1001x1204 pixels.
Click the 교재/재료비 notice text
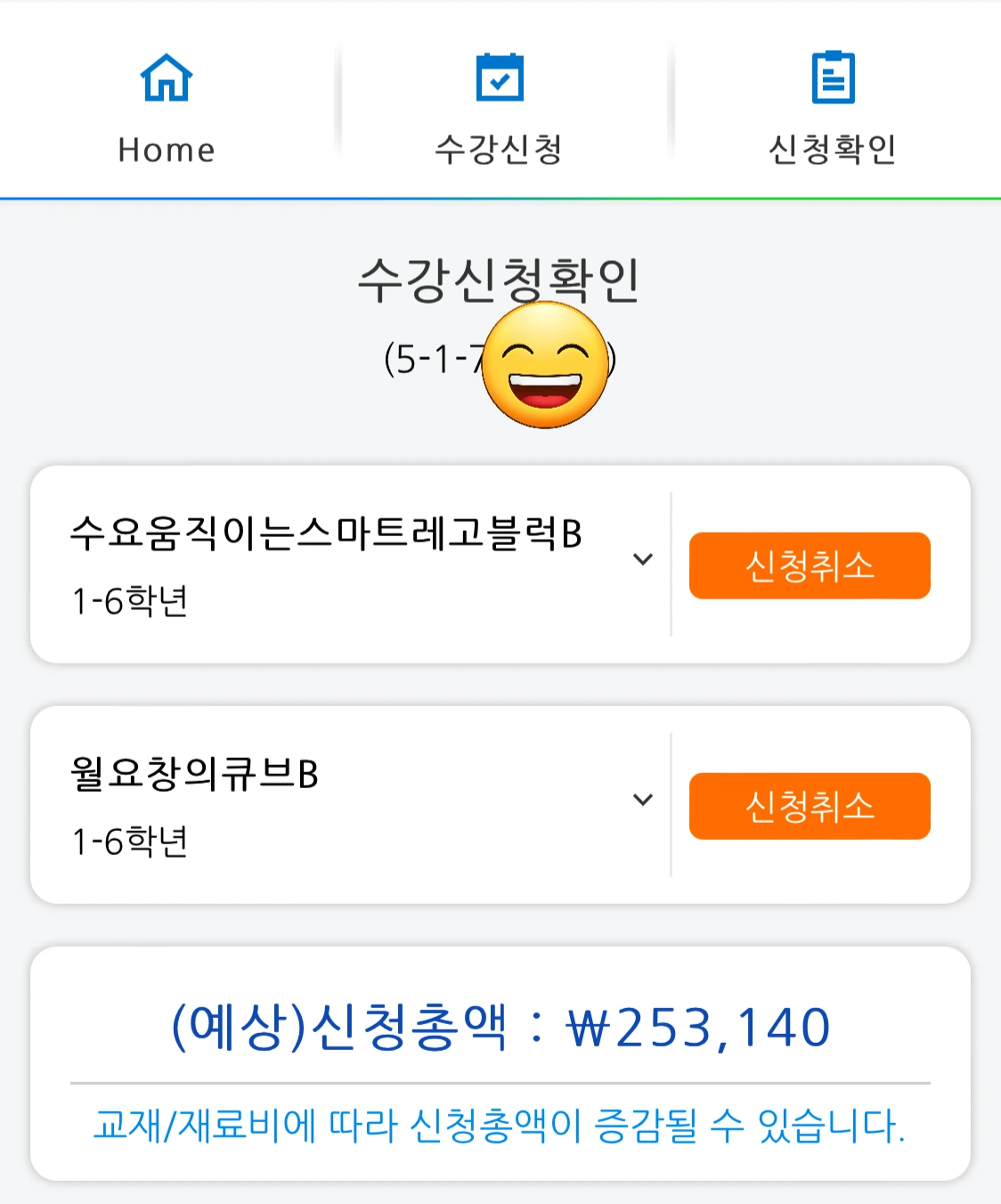click(x=500, y=1126)
